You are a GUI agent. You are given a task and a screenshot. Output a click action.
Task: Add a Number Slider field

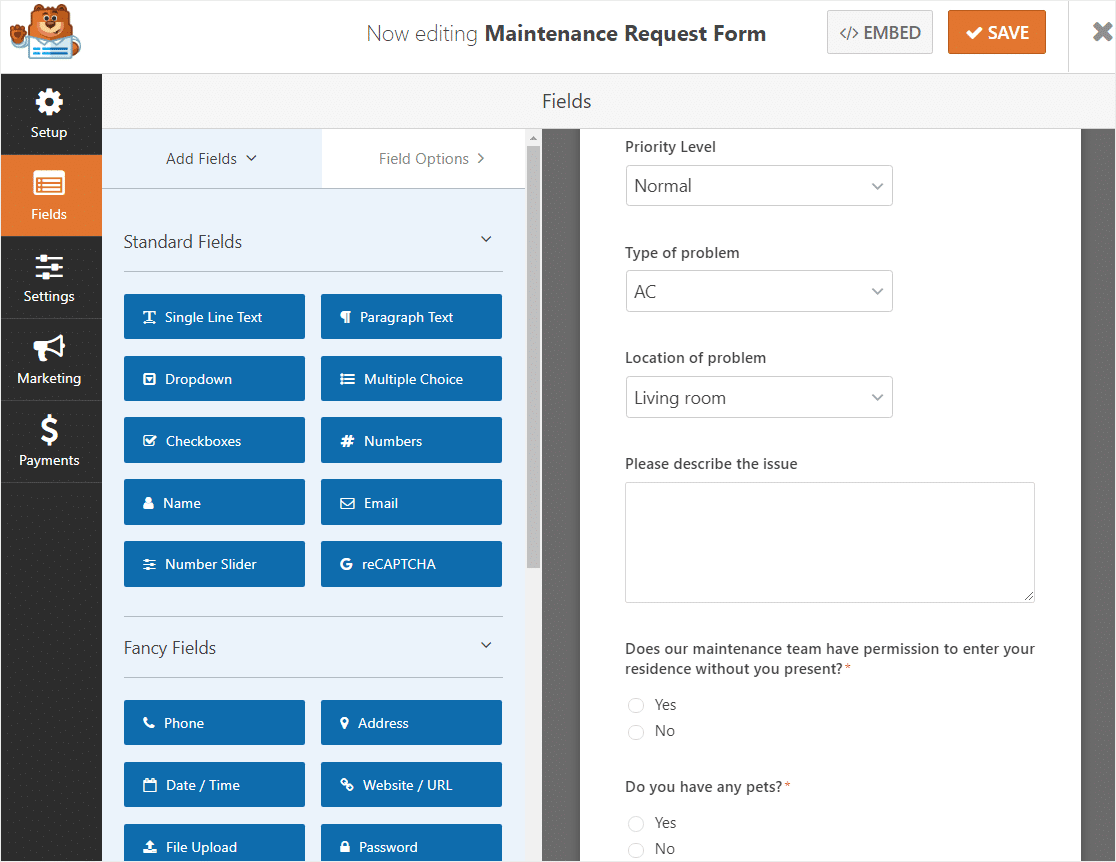pos(214,564)
